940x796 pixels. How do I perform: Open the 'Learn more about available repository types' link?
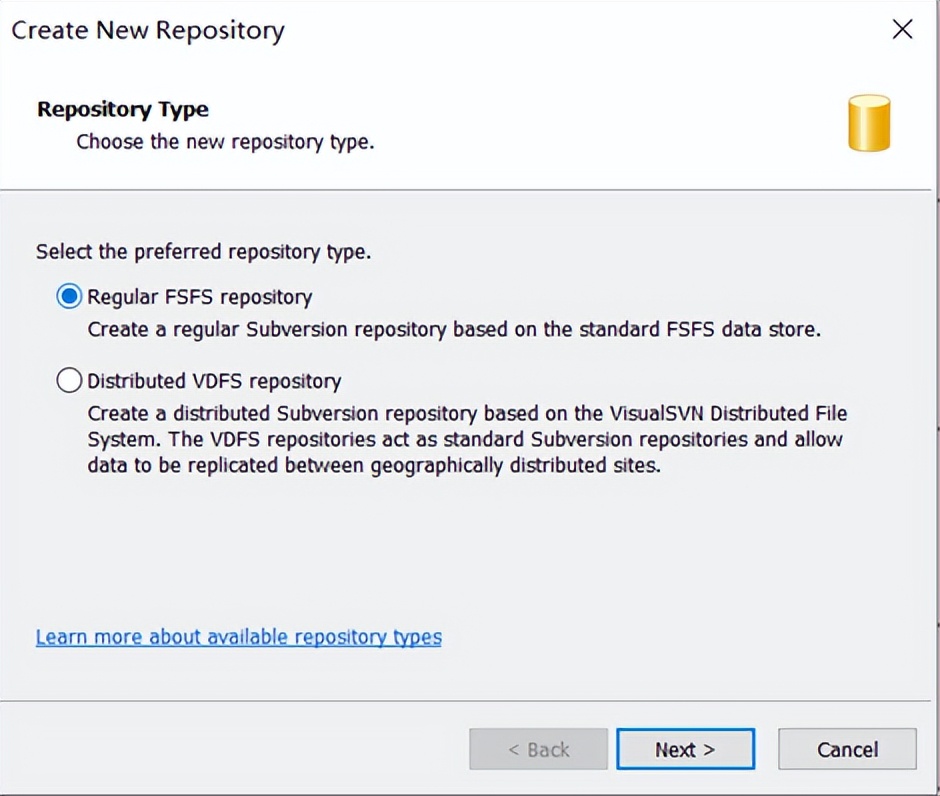239,637
